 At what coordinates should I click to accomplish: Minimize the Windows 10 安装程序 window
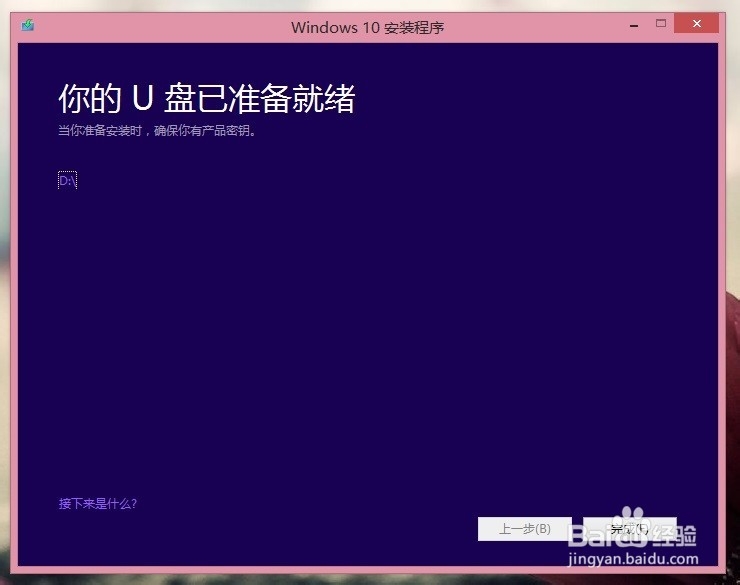(634, 25)
